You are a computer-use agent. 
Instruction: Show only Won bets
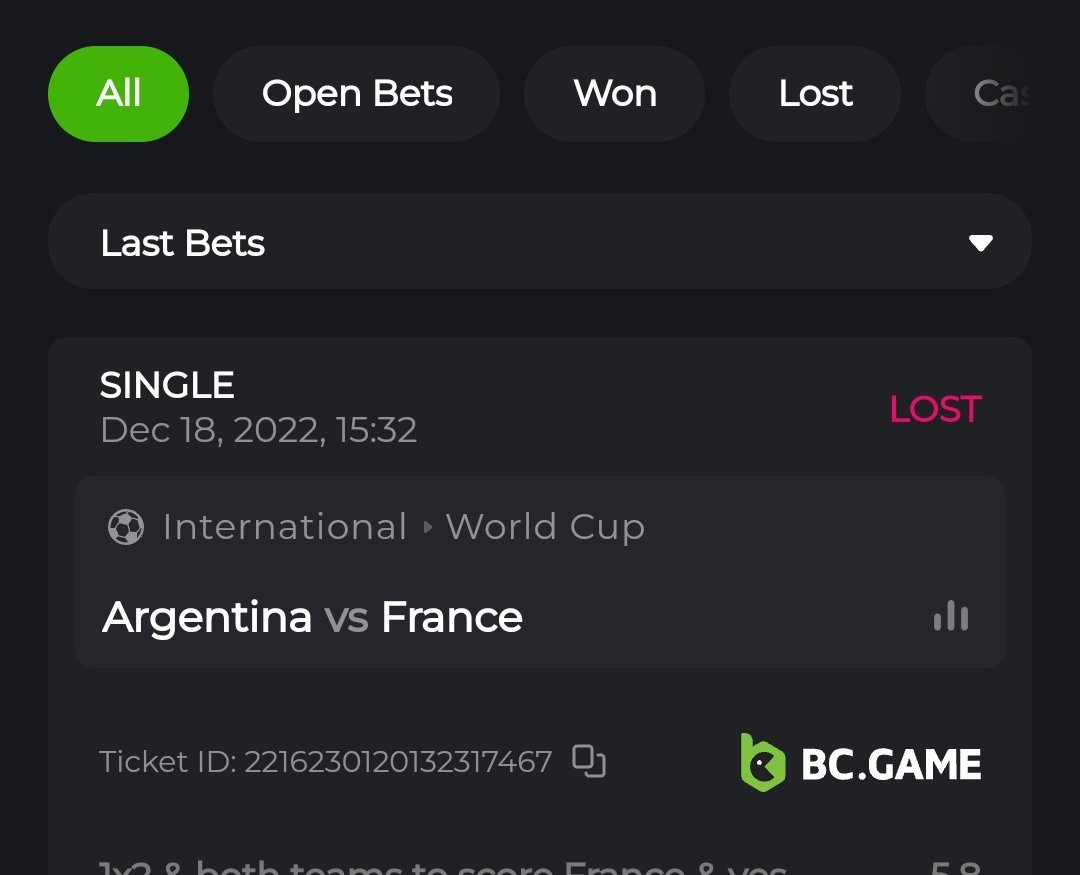(615, 94)
